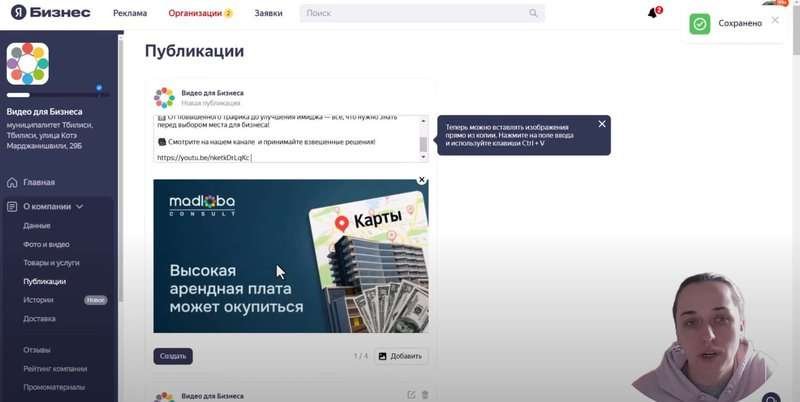Click the Публикации page heading
Viewport: 800px width, 402px height.
[x=194, y=51]
